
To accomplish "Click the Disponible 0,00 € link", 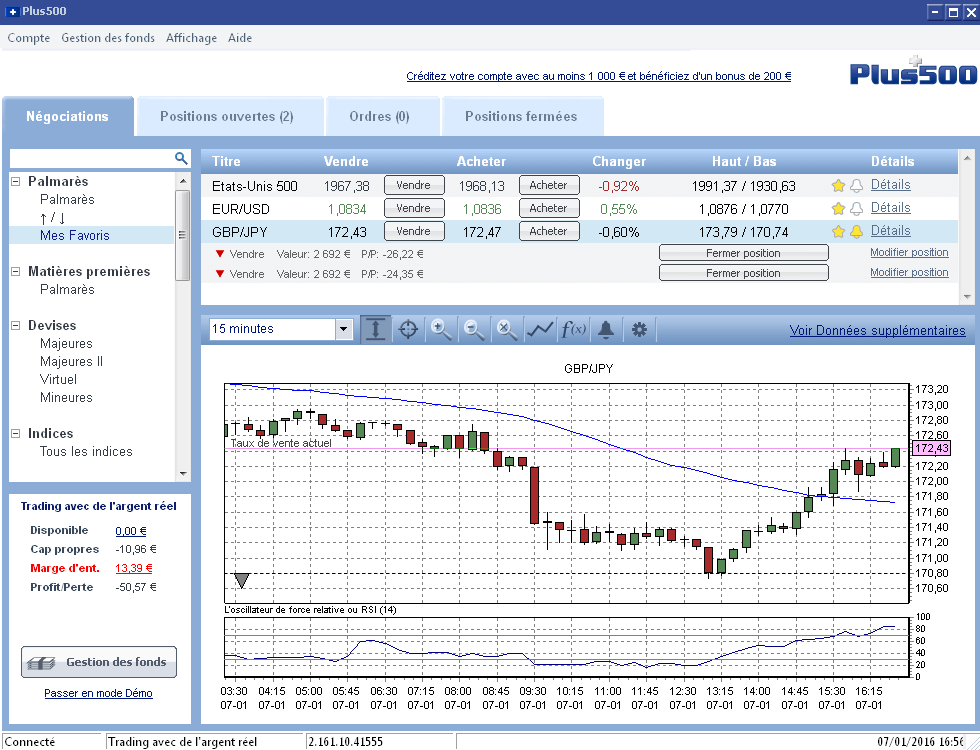I will [x=131, y=531].
